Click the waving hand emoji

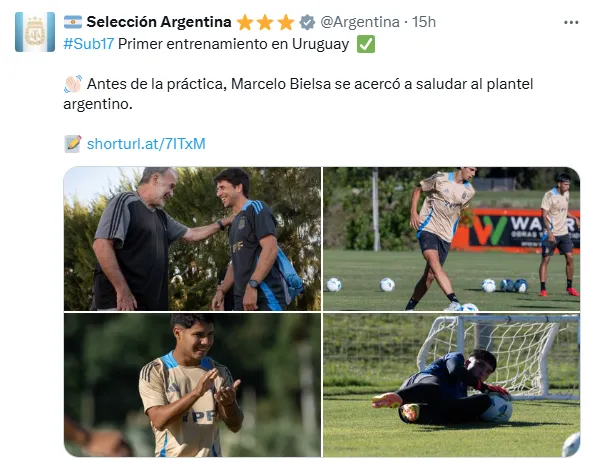tap(73, 84)
